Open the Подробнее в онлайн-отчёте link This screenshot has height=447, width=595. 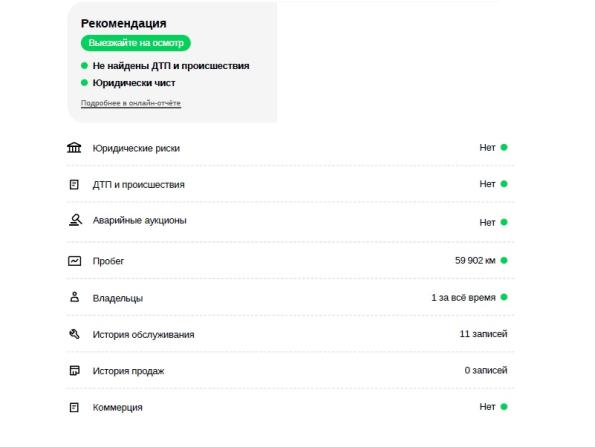[131, 103]
